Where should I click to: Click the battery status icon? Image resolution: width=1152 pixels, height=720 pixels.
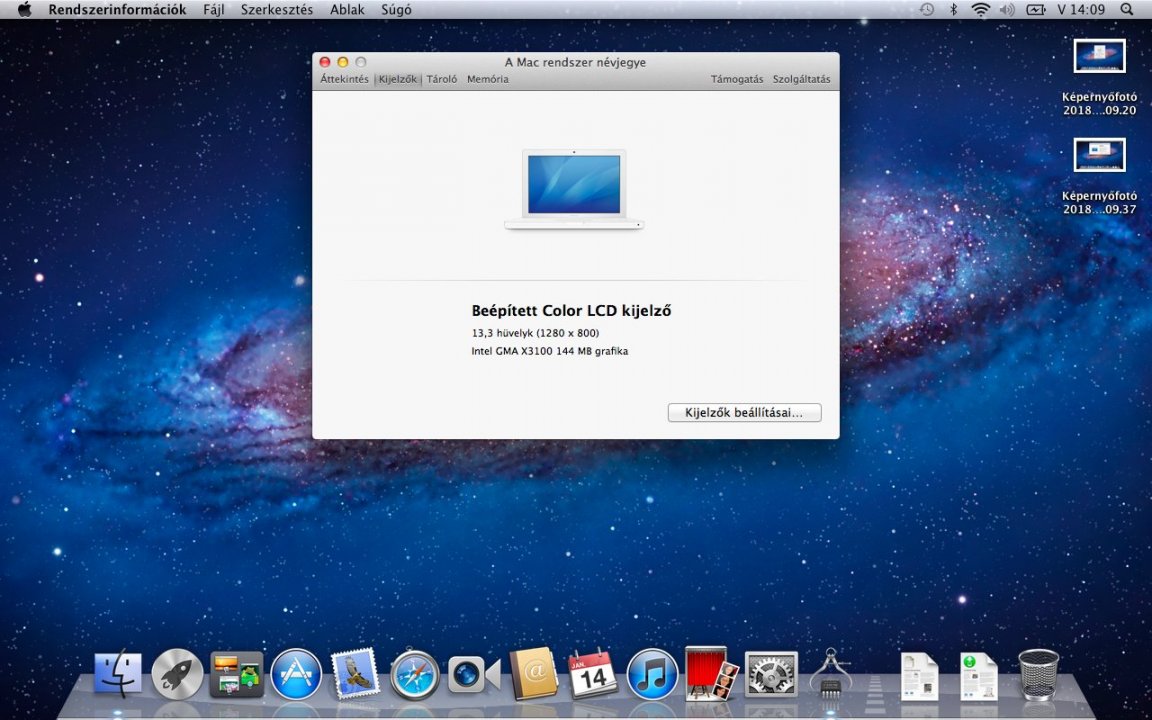tap(1035, 10)
